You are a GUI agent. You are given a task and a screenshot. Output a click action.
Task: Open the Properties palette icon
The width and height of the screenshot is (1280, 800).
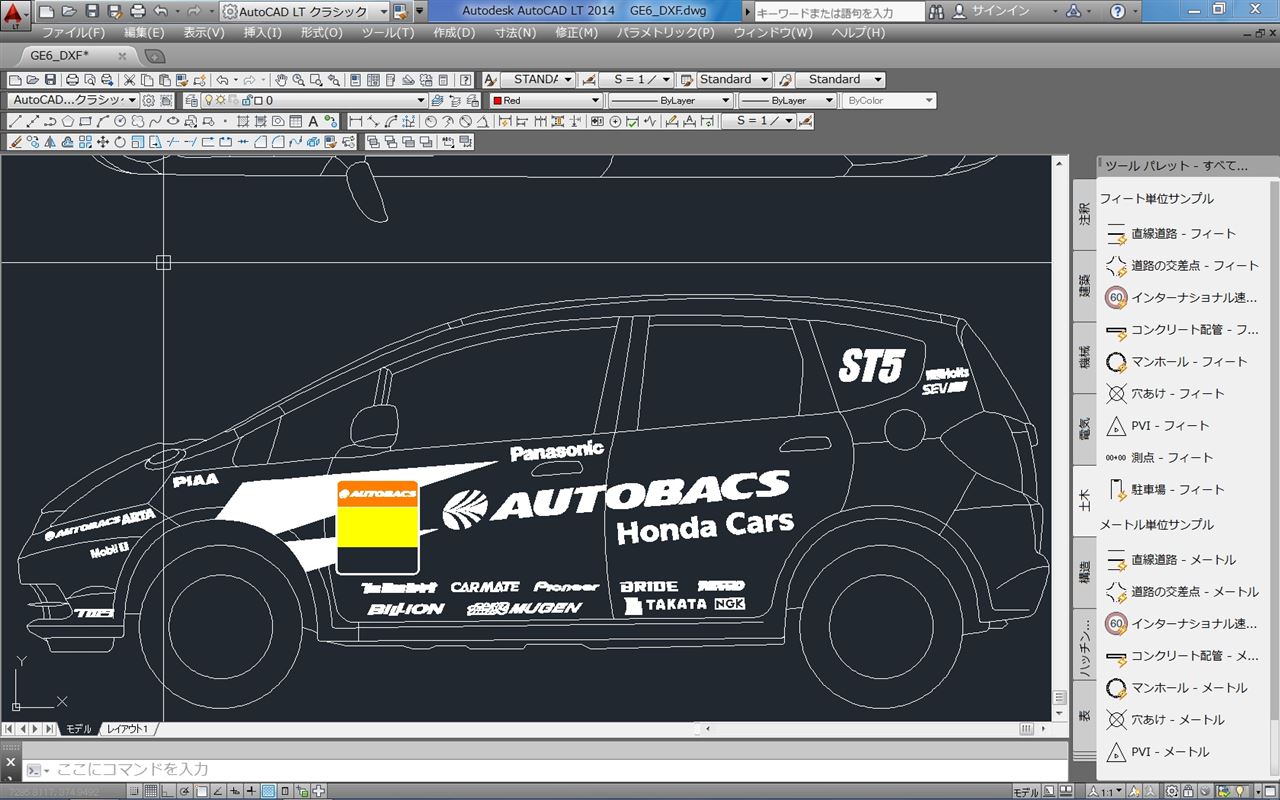pyautogui.click(x=354, y=79)
